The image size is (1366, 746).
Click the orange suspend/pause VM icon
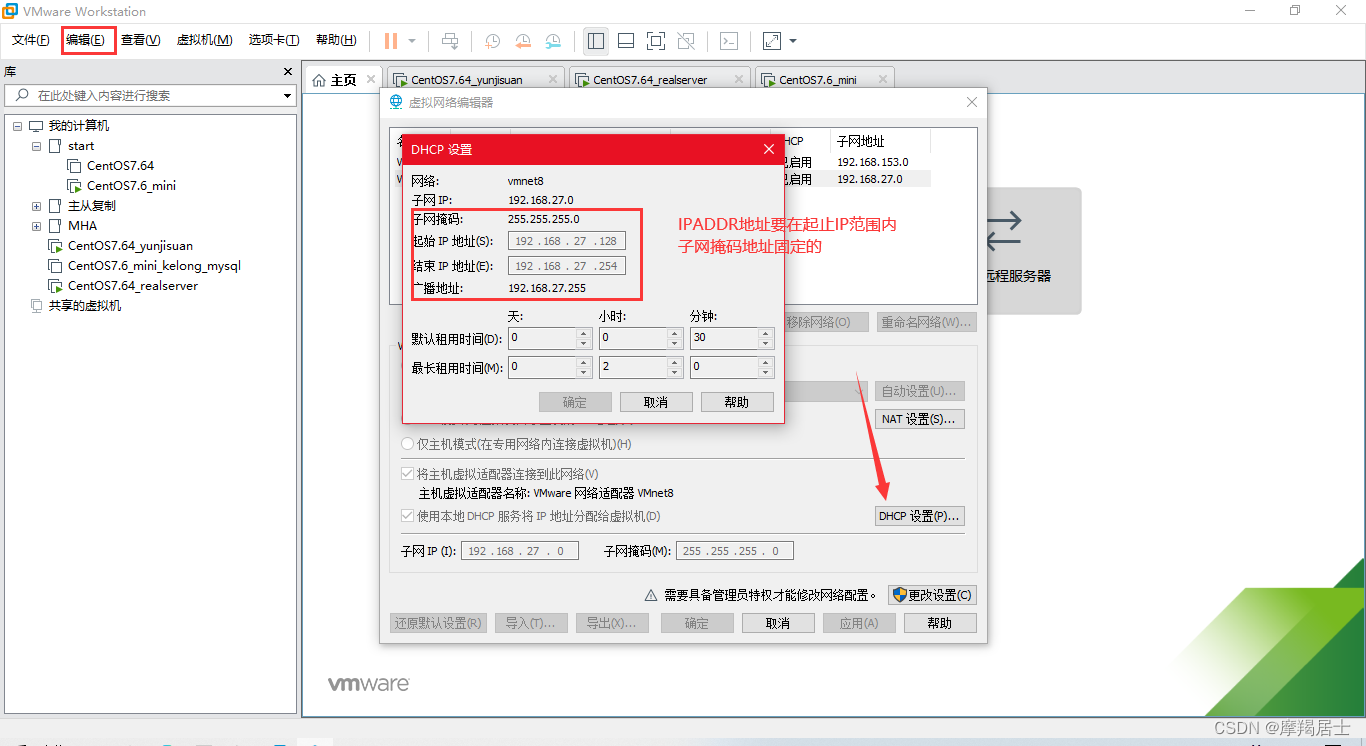point(391,41)
